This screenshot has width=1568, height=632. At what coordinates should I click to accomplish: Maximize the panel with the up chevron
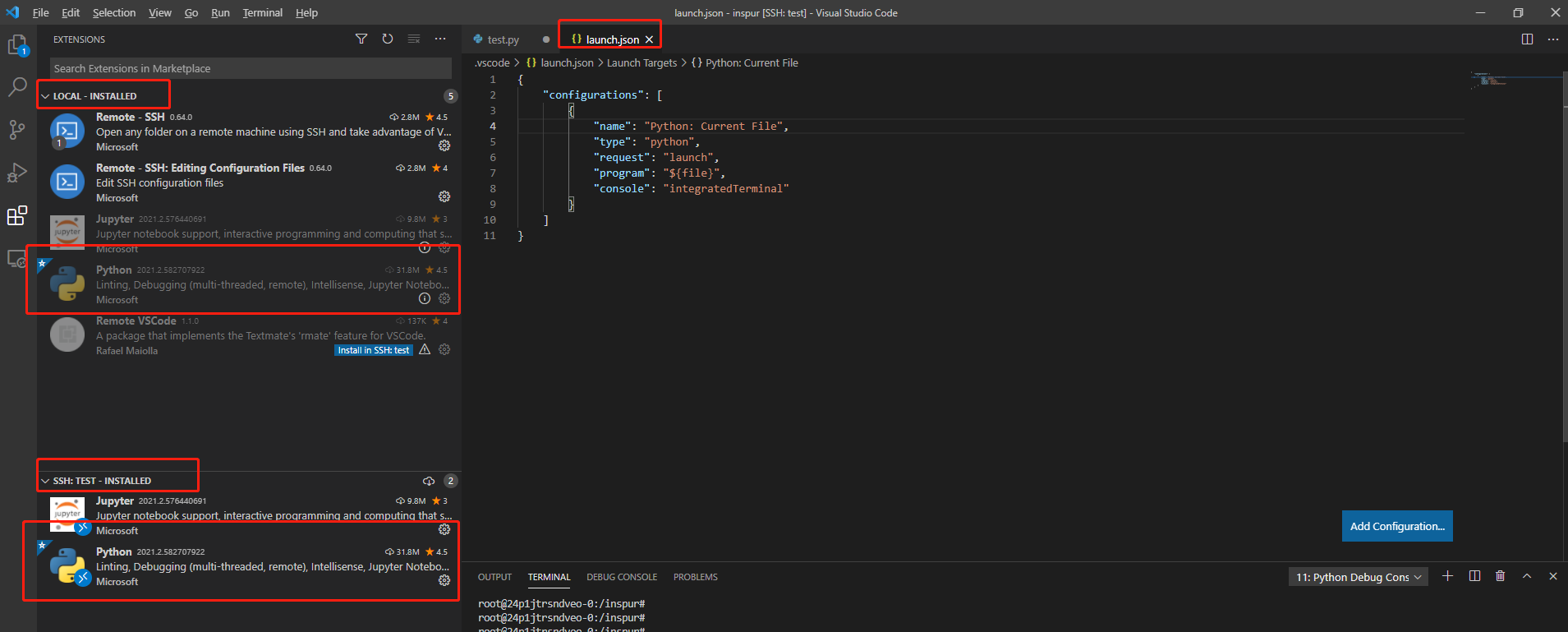click(x=1527, y=576)
